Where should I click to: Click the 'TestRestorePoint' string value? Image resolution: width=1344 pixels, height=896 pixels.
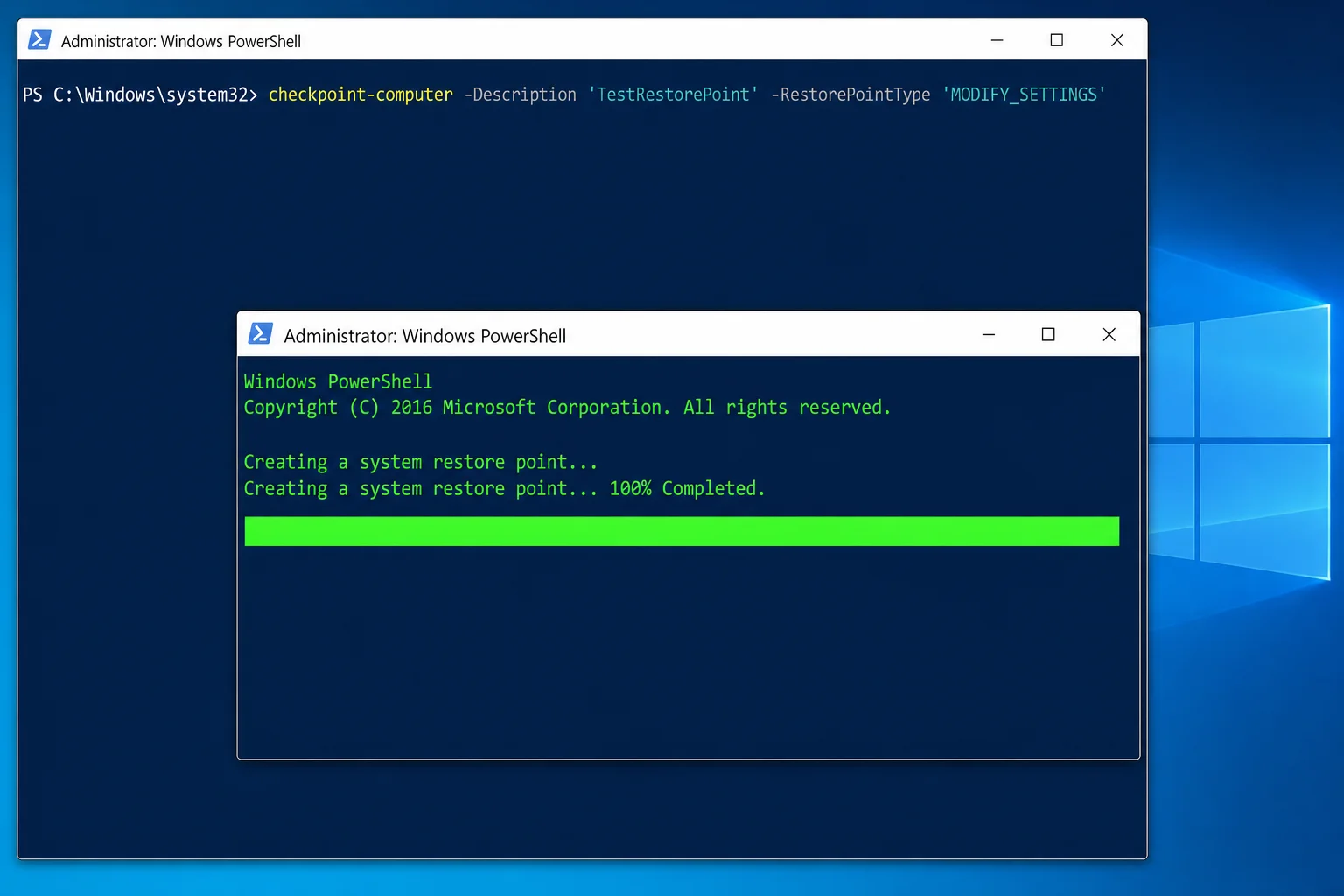click(x=673, y=94)
